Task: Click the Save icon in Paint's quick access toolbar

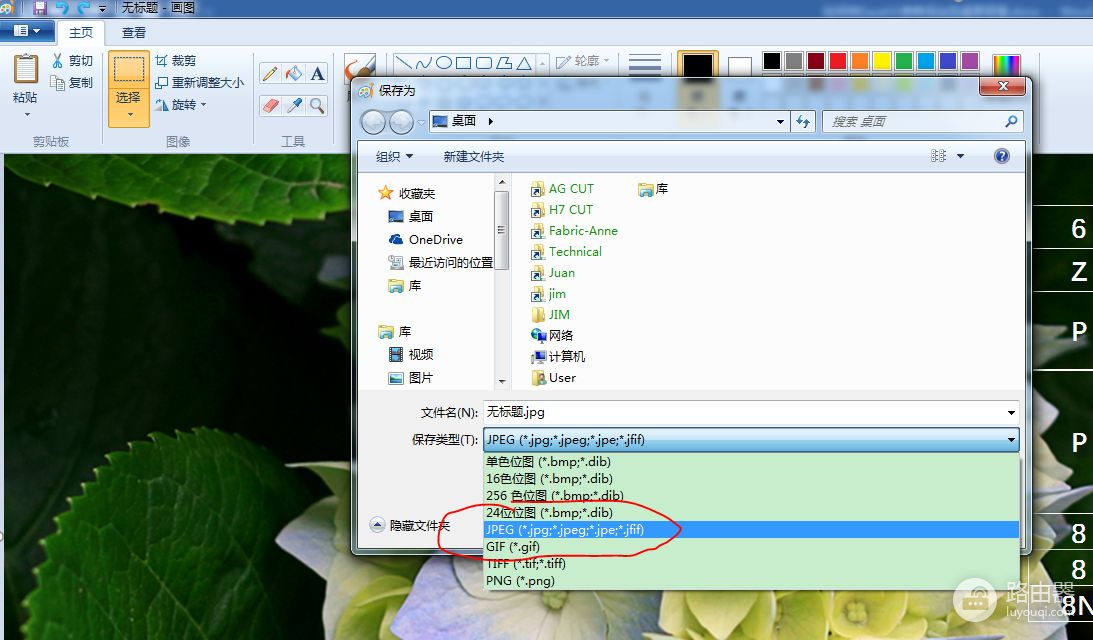Action: coord(40,8)
